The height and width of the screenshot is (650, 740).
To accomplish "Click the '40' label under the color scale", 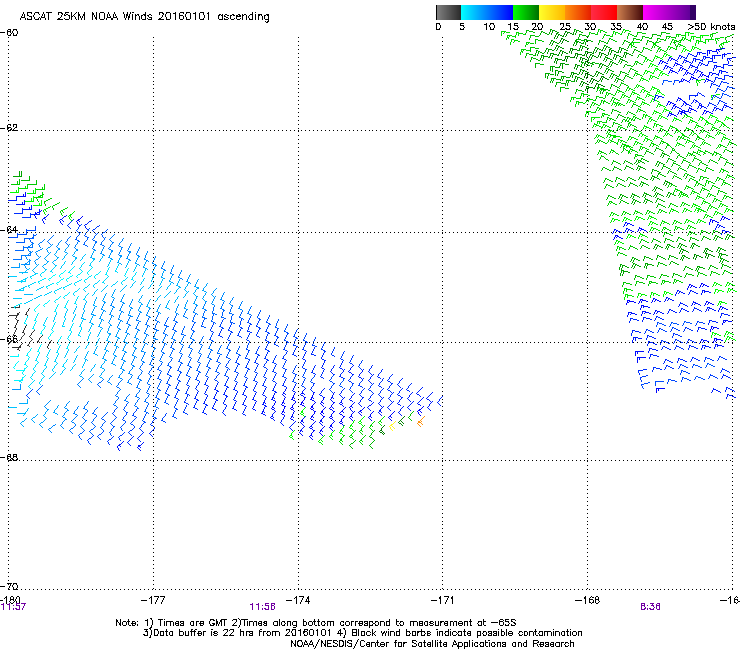I will click(x=642, y=27).
